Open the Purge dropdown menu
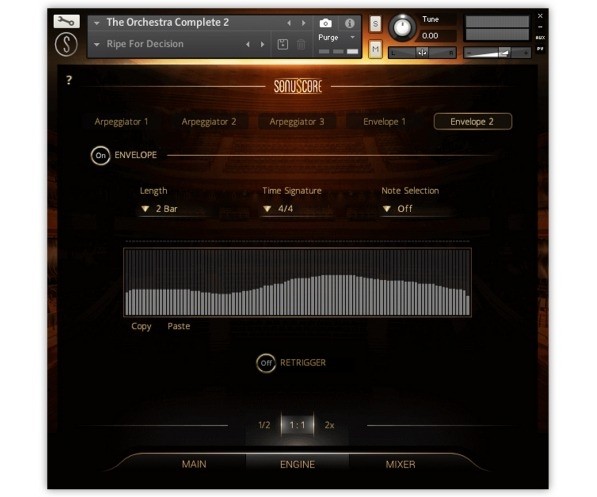Viewport: 597px width, 497px height. [337, 37]
